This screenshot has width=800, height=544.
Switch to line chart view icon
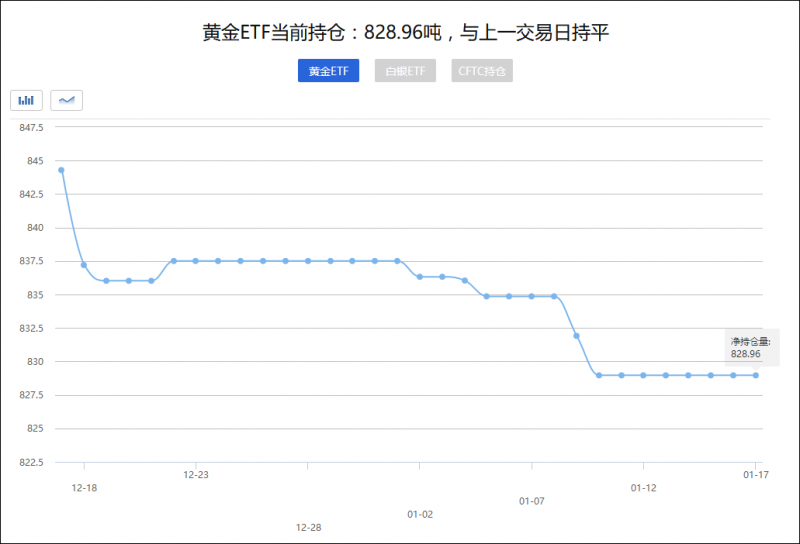click(66, 100)
